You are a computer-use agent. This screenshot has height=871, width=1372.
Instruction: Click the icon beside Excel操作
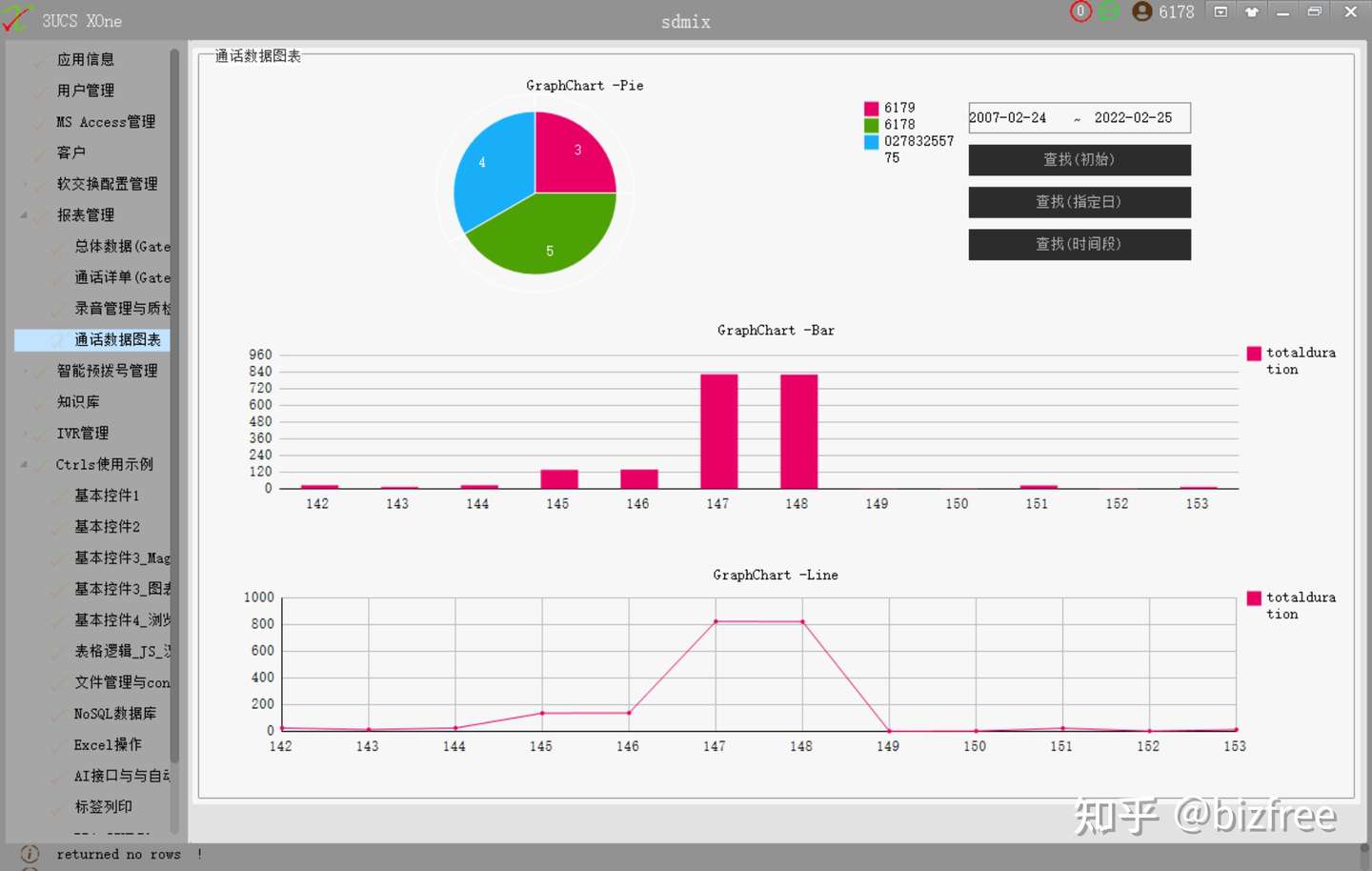coord(57,746)
